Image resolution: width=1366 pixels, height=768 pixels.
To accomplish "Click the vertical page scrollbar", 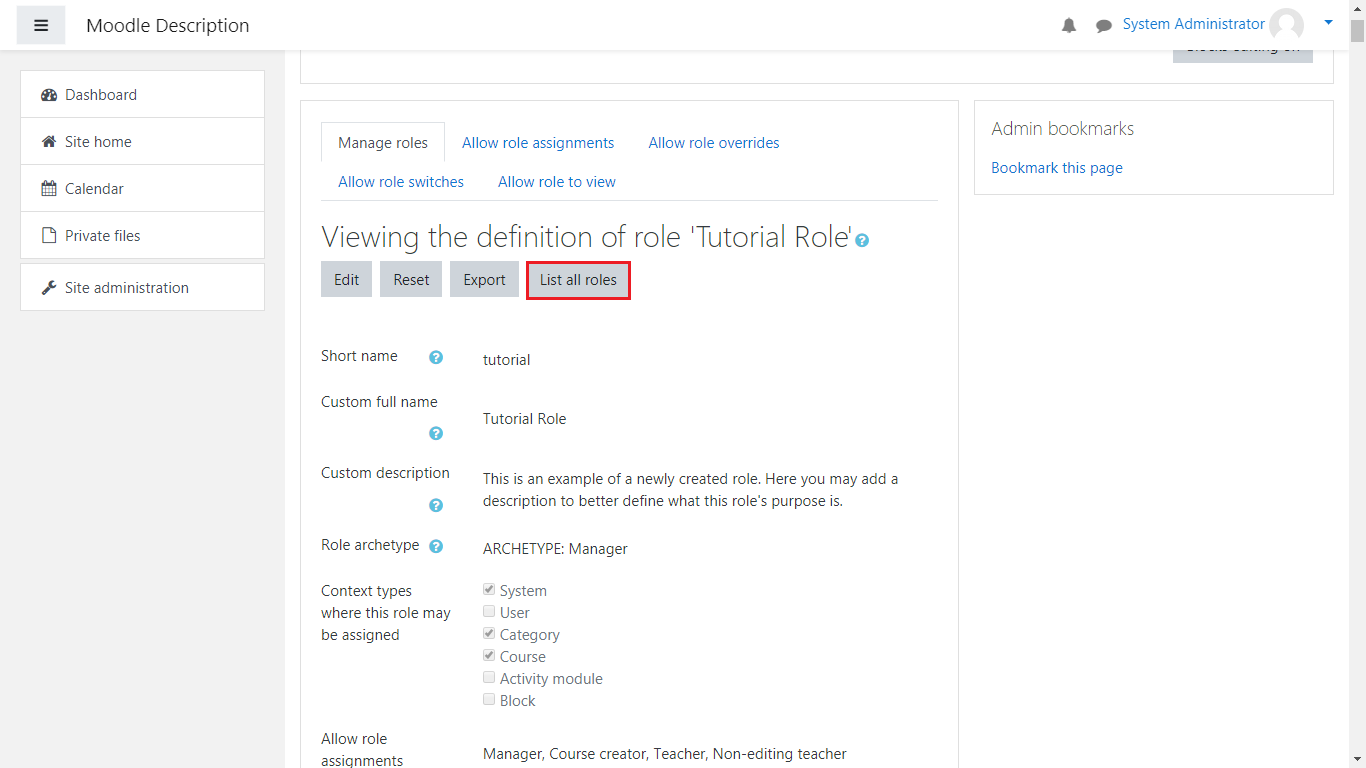I will [x=1357, y=400].
